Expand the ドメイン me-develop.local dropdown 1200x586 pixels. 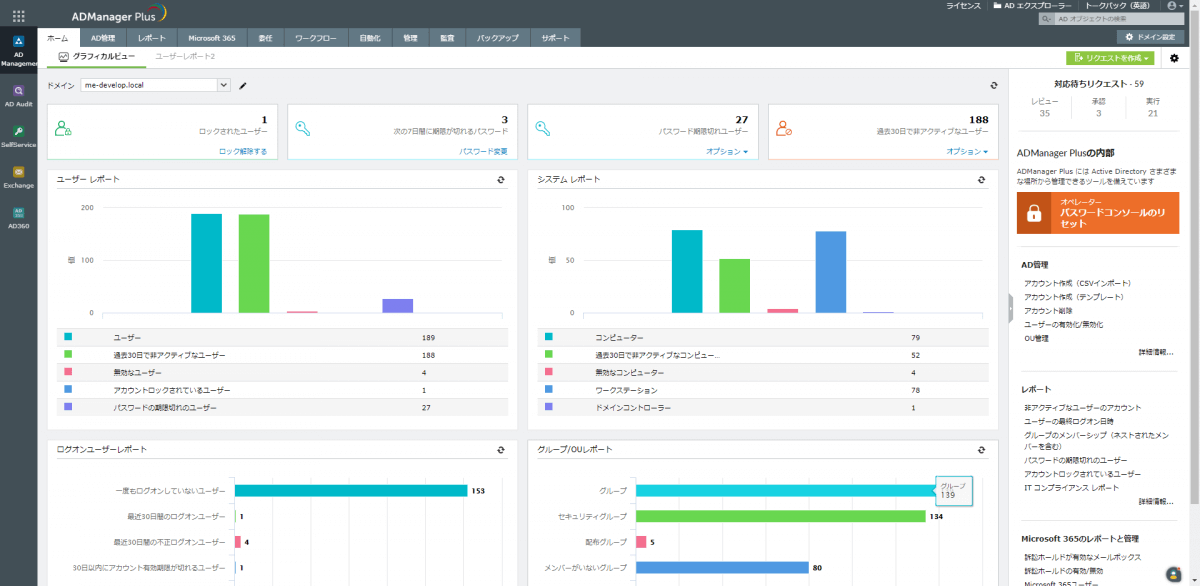(224, 85)
